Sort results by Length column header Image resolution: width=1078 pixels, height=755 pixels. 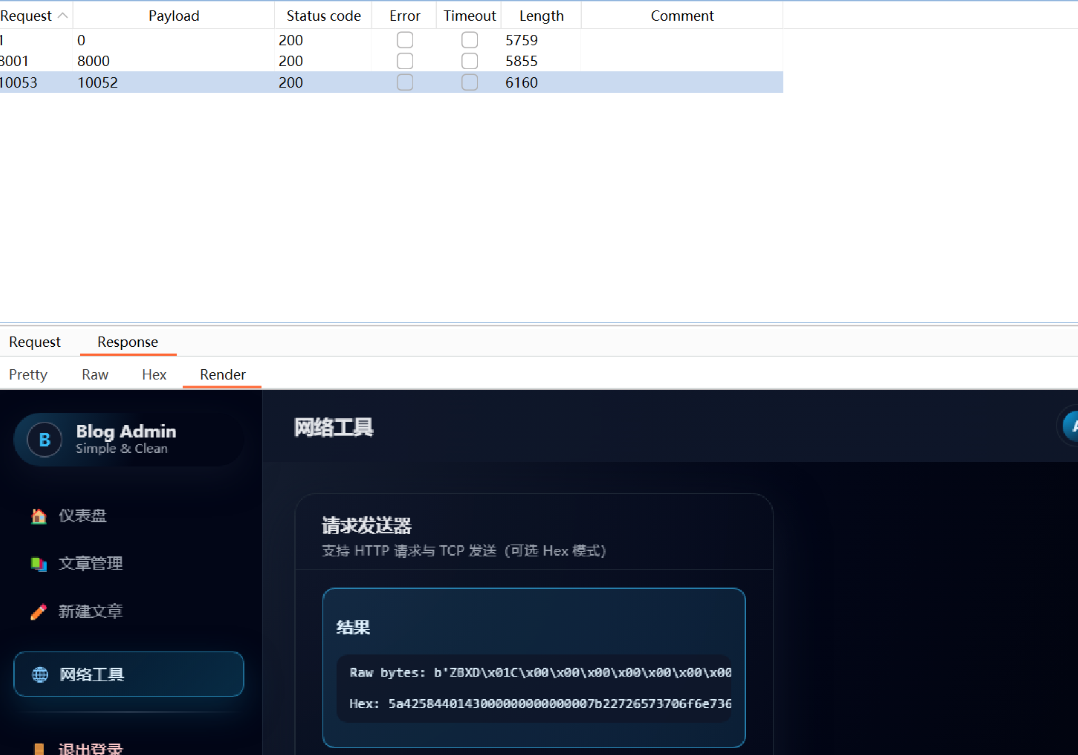click(x=541, y=16)
